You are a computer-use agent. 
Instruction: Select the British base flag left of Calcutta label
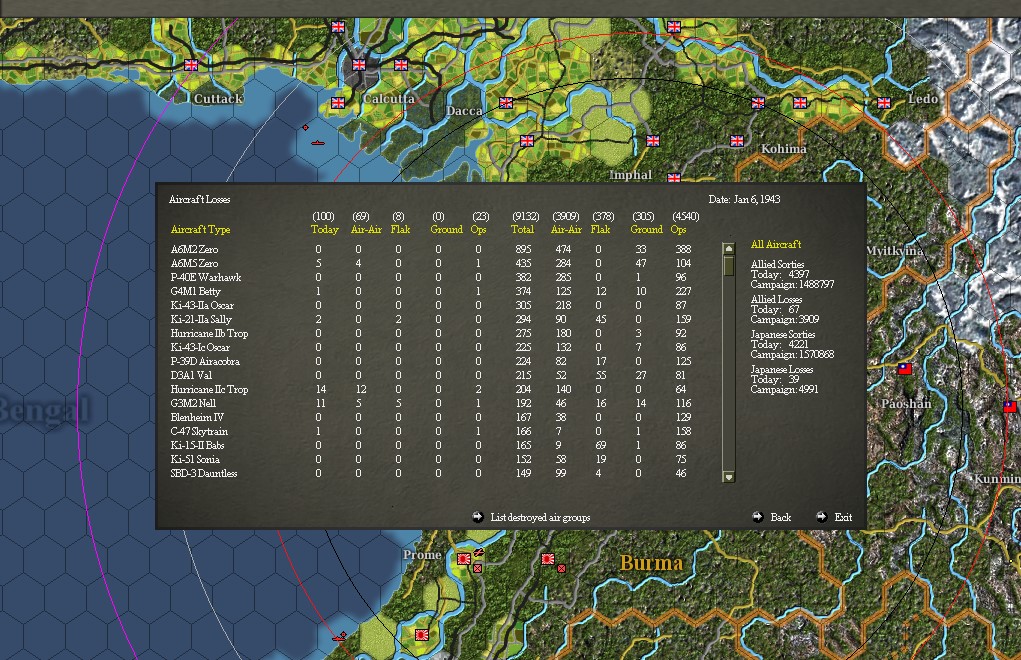coord(337,103)
